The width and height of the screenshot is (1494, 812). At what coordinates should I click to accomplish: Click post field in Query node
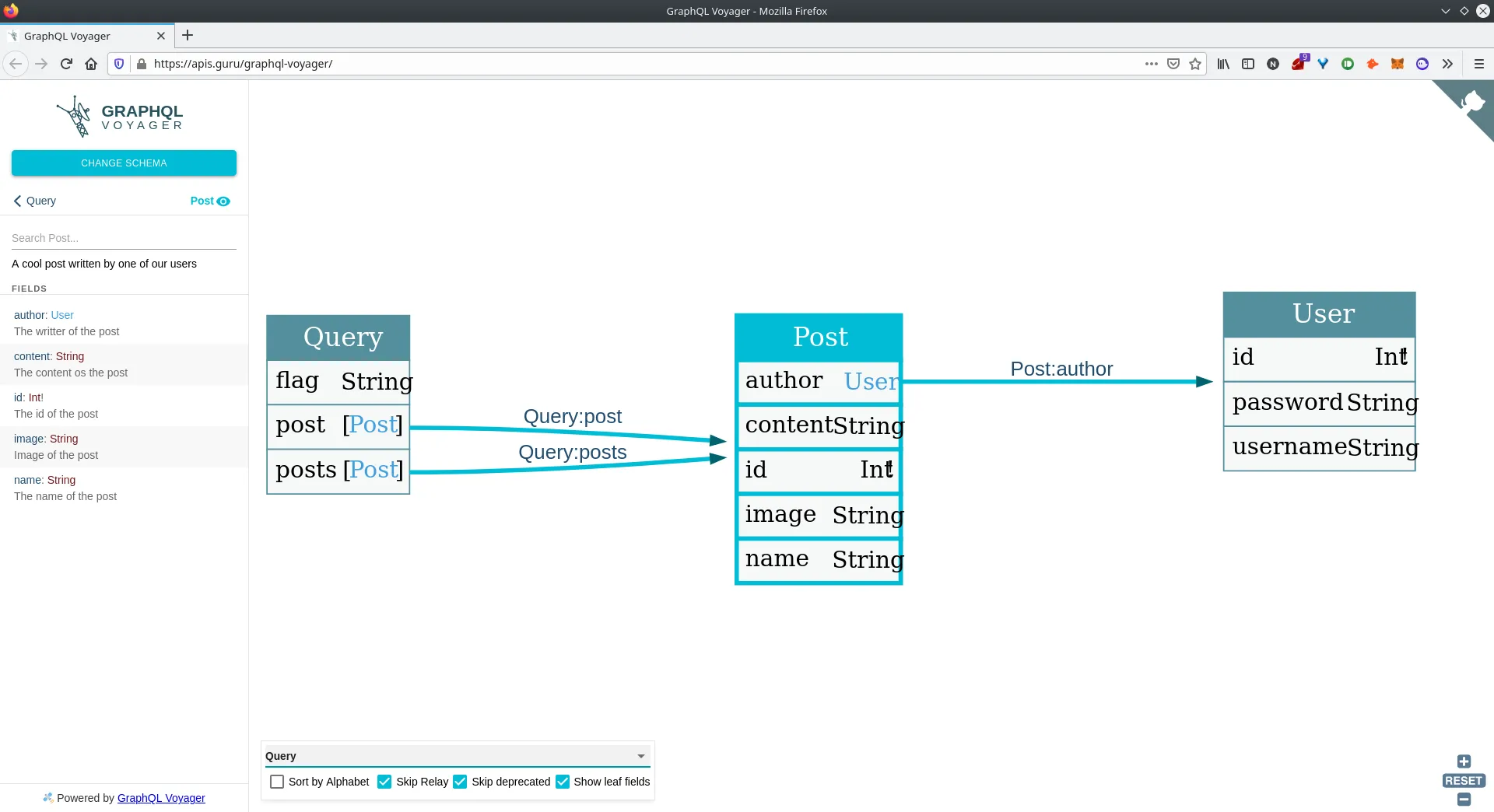click(338, 426)
